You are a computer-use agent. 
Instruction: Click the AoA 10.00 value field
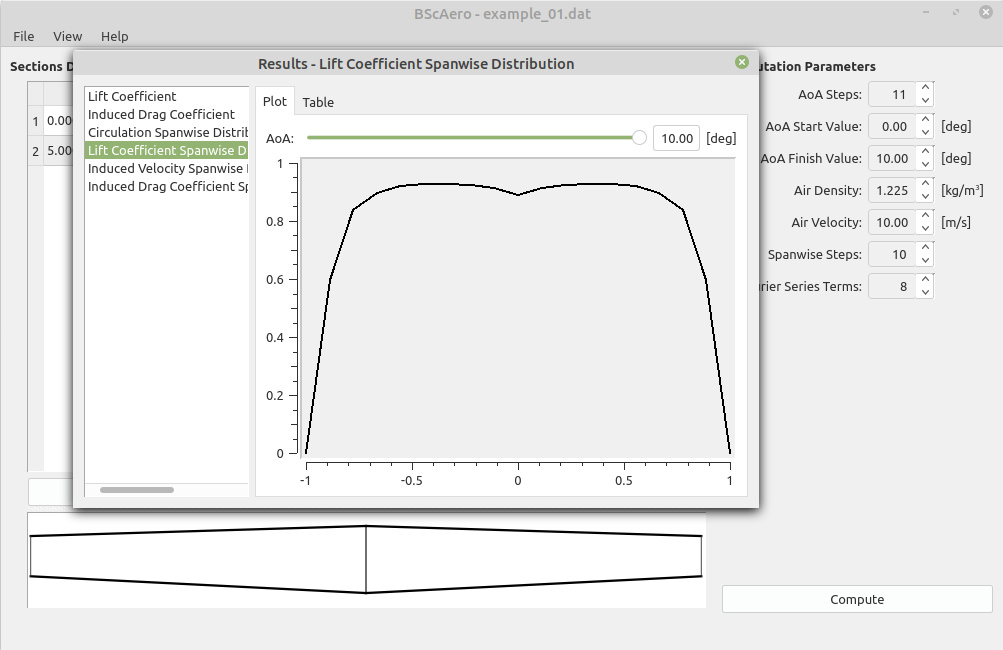(676, 138)
